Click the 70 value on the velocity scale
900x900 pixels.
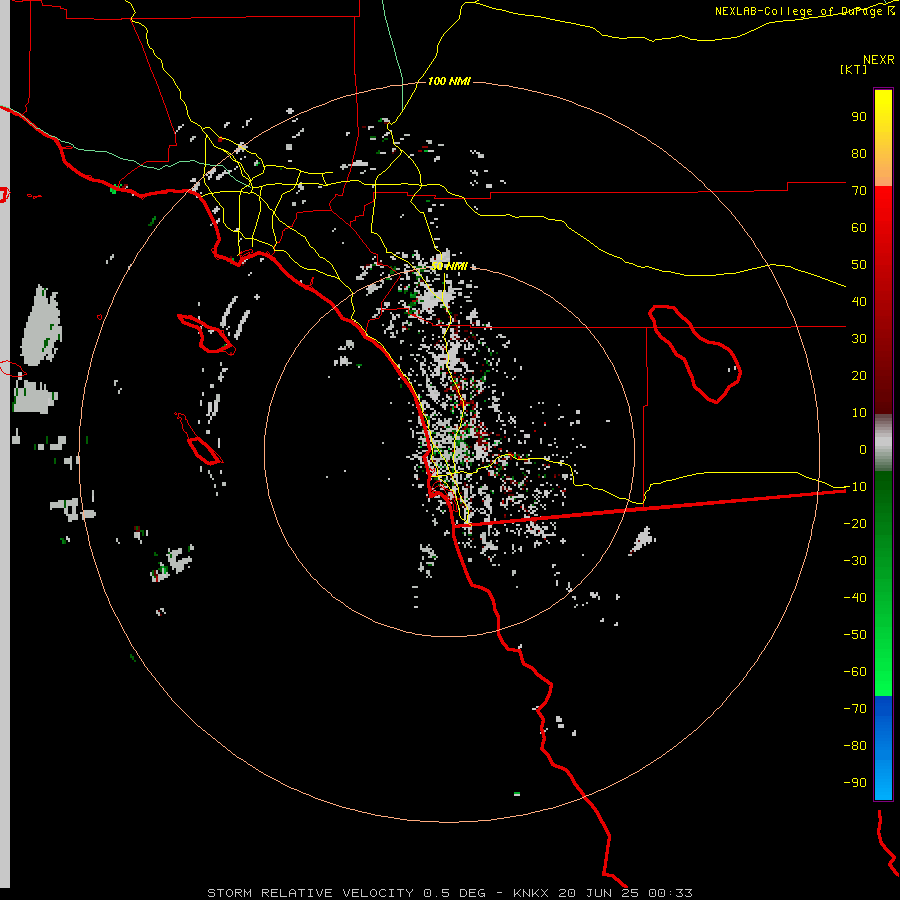(859, 191)
